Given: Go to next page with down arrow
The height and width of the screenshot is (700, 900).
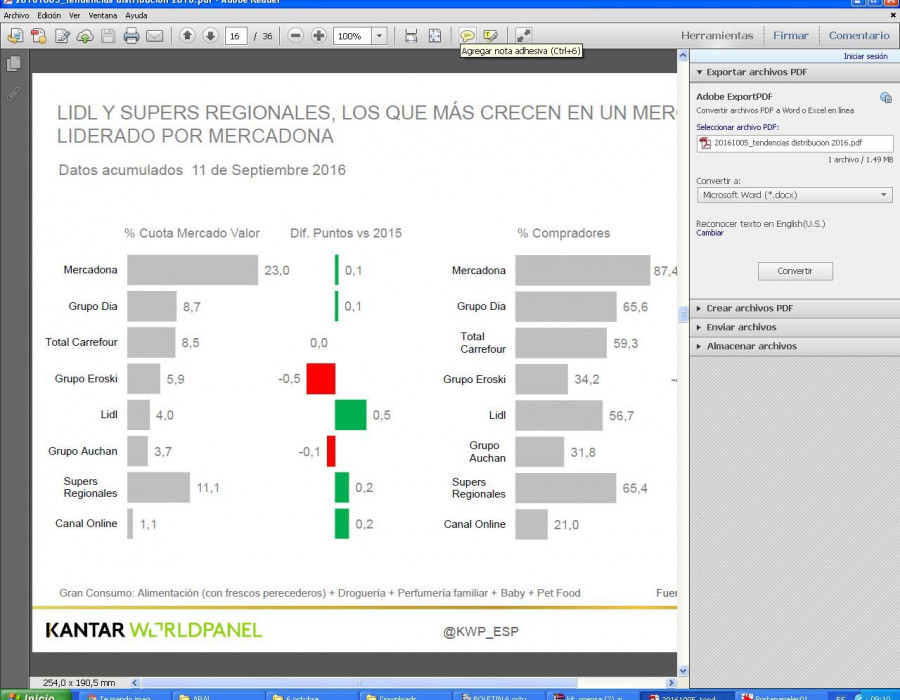Looking at the screenshot, I should click(210, 36).
